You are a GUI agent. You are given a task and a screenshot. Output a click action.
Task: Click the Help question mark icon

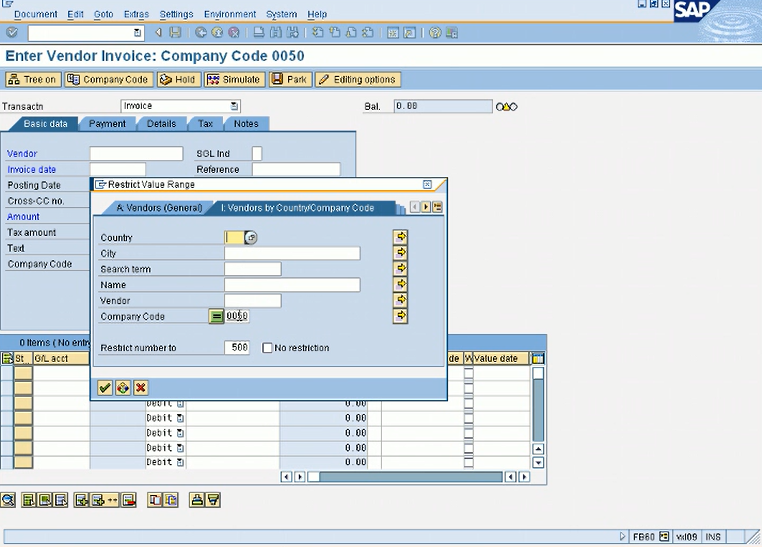(435, 33)
